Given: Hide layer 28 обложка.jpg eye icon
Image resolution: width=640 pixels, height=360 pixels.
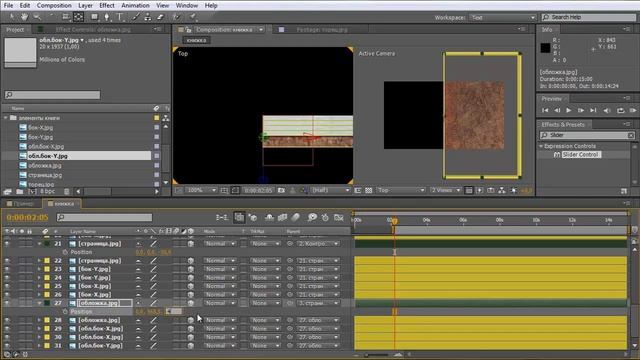Looking at the screenshot, I should point(7,320).
